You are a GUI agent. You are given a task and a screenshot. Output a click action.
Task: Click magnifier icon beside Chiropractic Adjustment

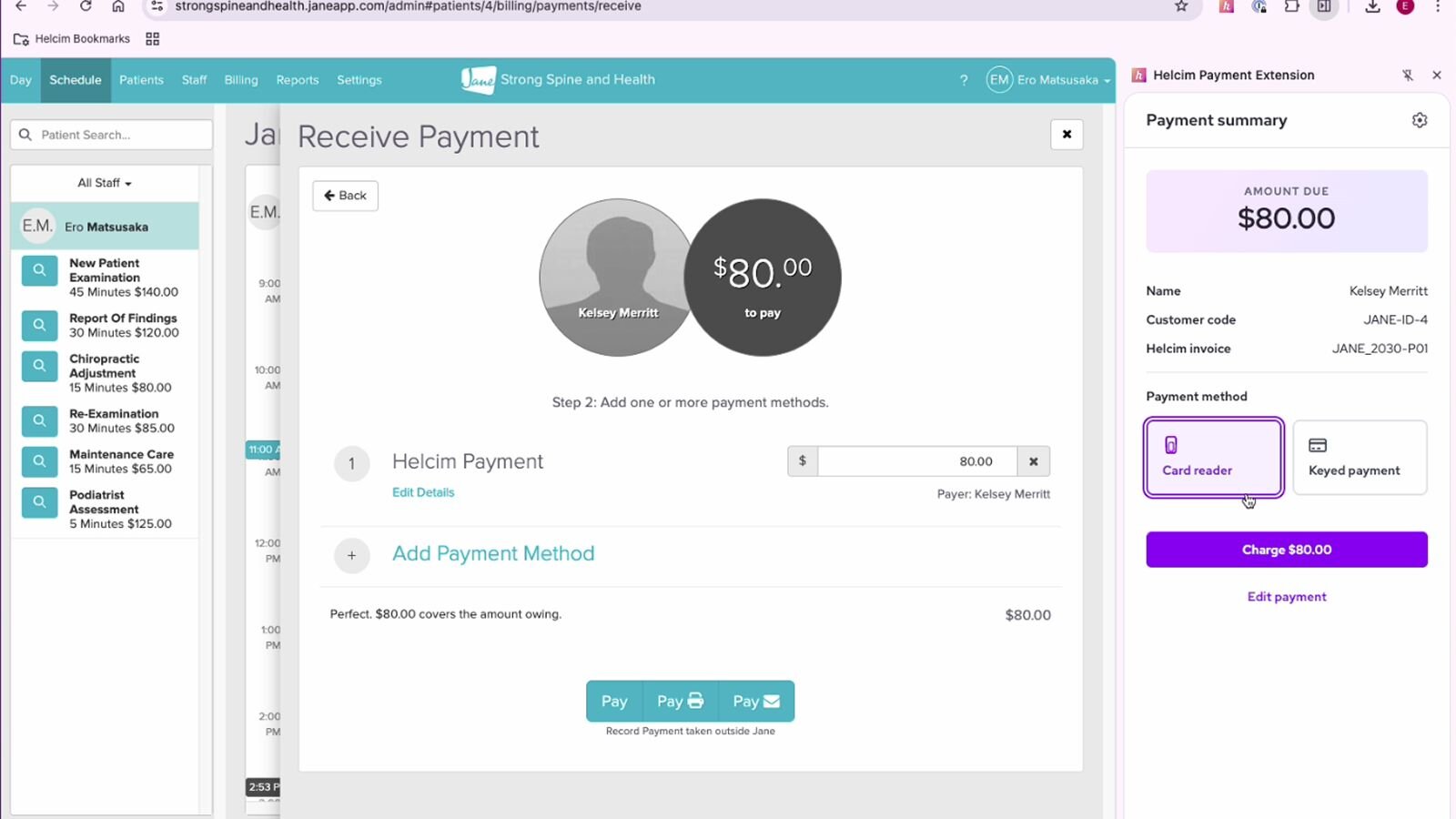[x=39, y=366]
